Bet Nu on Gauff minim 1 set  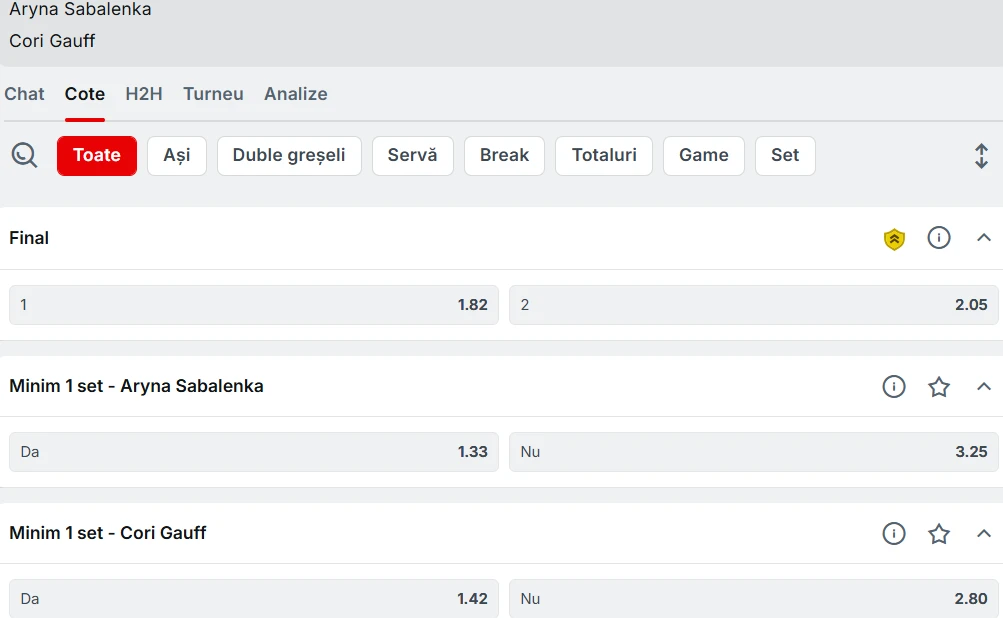[754, 599]
